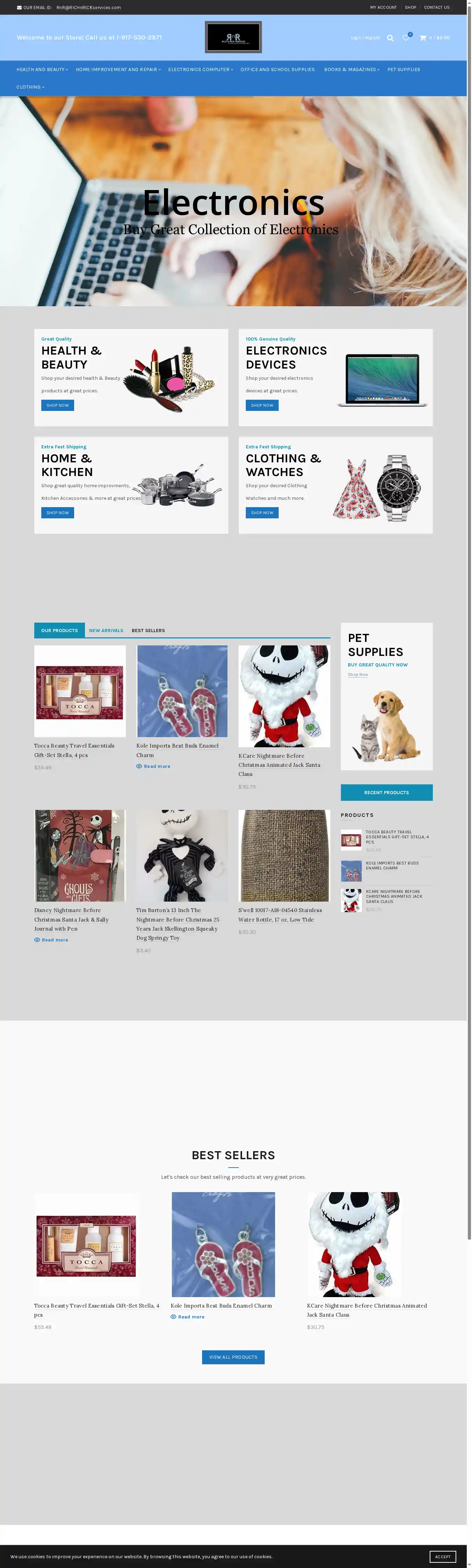
Task: Switch to the New Arrivals tab
Action: (x=106, y=631)
